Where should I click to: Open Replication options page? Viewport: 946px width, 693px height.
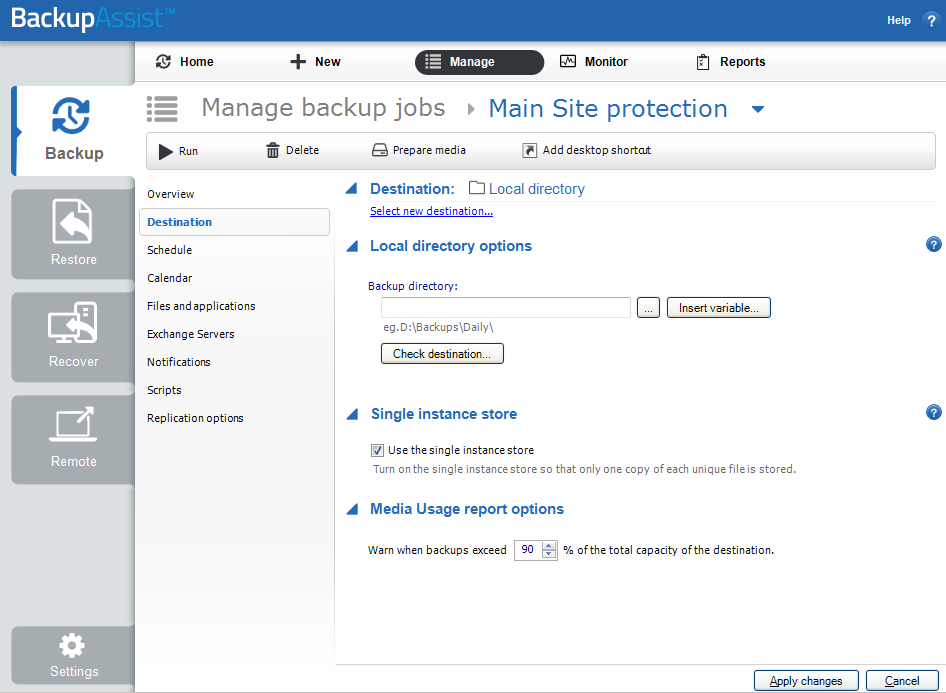tap(195, 418)
